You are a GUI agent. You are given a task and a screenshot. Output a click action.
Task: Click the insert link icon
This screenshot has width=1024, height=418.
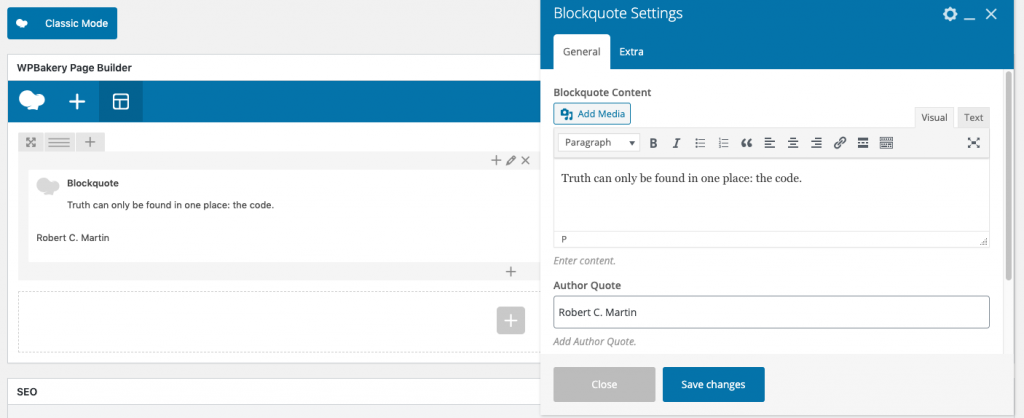(x=839, y=143)
